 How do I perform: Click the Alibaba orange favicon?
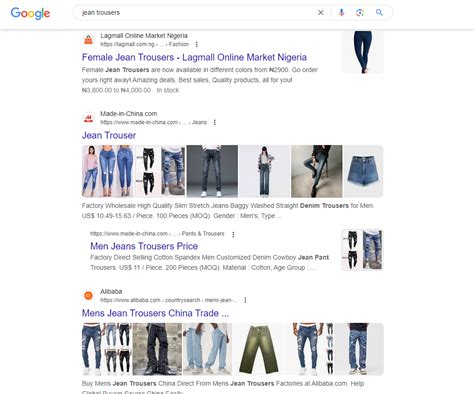pyautogui.click(x=88, y=296)
